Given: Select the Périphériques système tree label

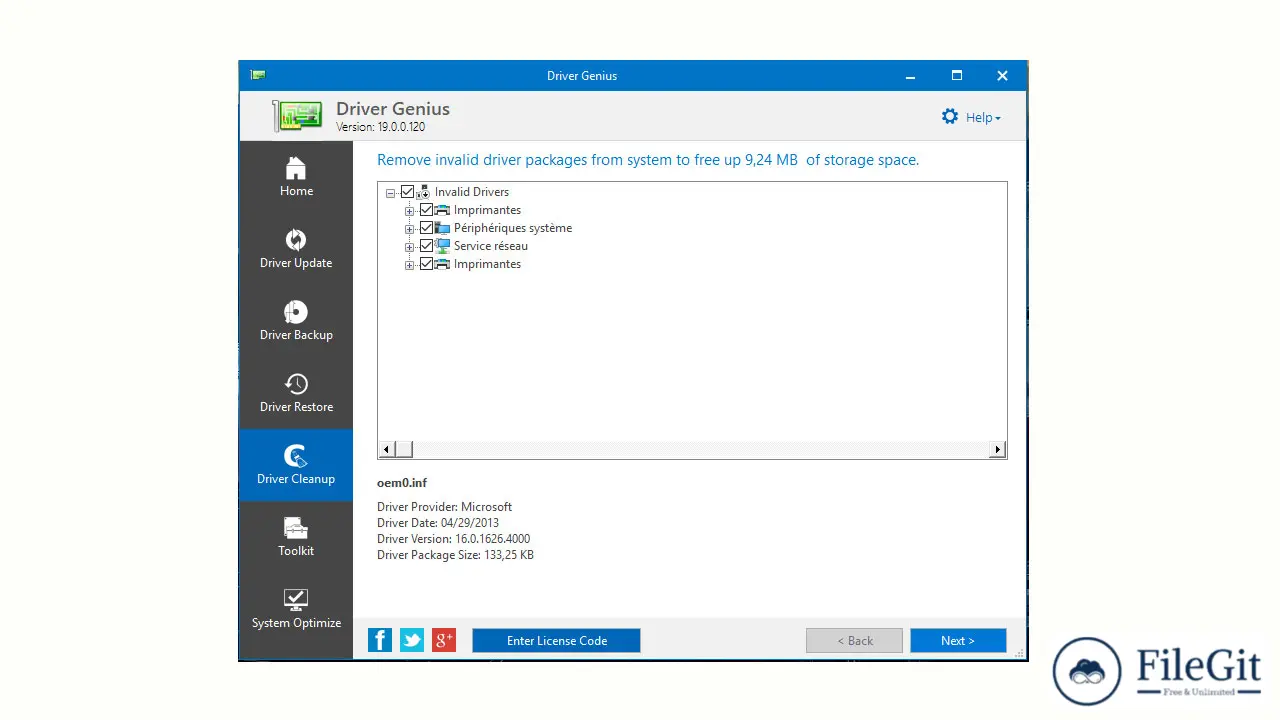Looking at the screenshot, I should pos(513,228).
